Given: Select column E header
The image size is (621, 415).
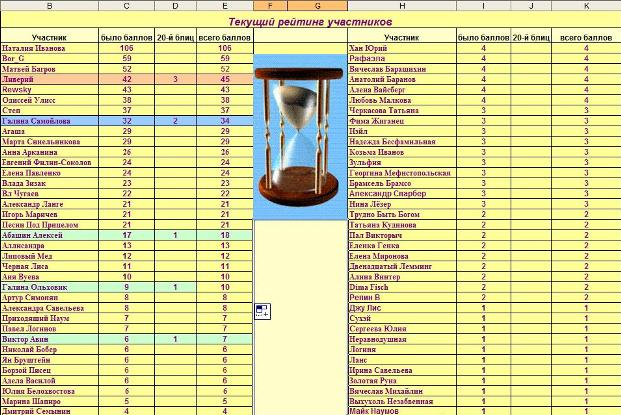Looking at the screenshot, I should click(225, 6).
